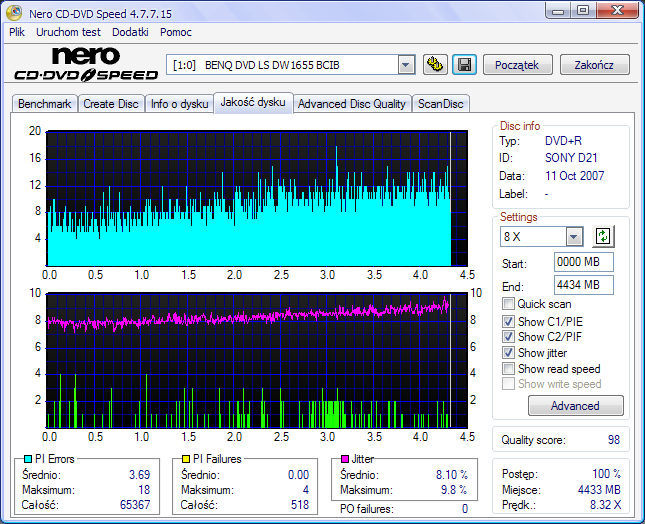Toggle the Show C1/PIE checkbox
Viewport: 645px width, 524px height.
(x=508, y=321)
